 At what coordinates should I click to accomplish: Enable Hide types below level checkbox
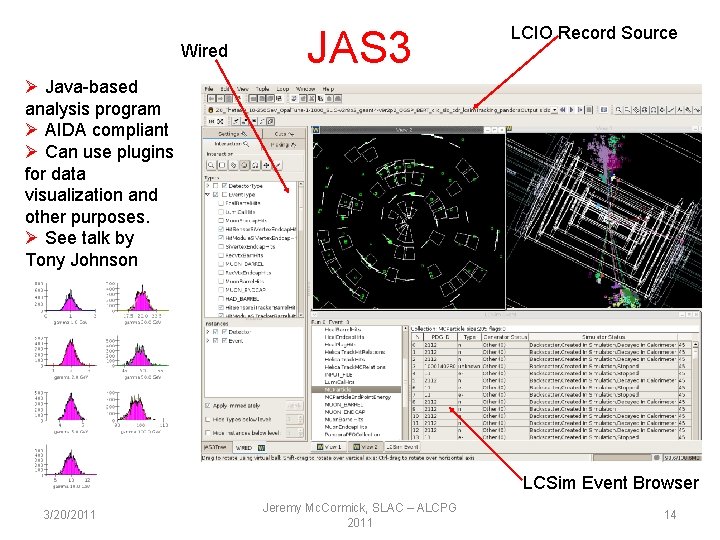click(208, 419)
